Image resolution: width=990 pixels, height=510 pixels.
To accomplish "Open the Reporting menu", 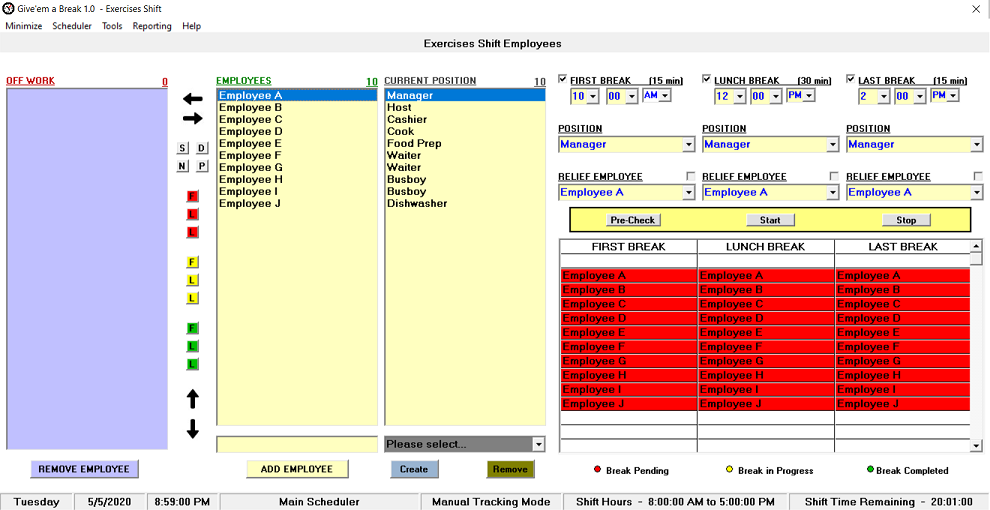I will 152,26.
